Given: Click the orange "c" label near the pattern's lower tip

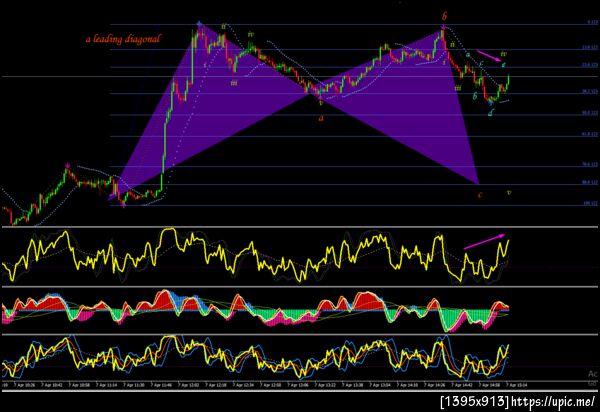Looking at the screenshot, I should (480, 195).
